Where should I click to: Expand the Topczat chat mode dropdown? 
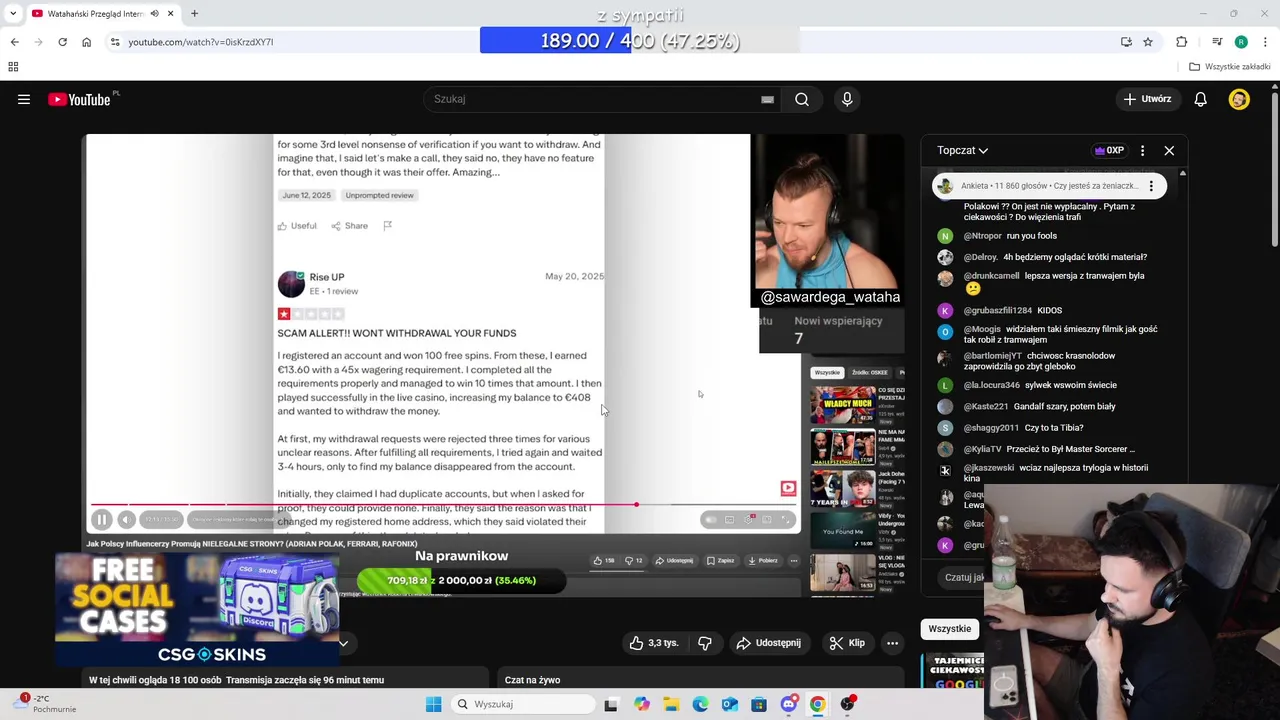point(962,151)
